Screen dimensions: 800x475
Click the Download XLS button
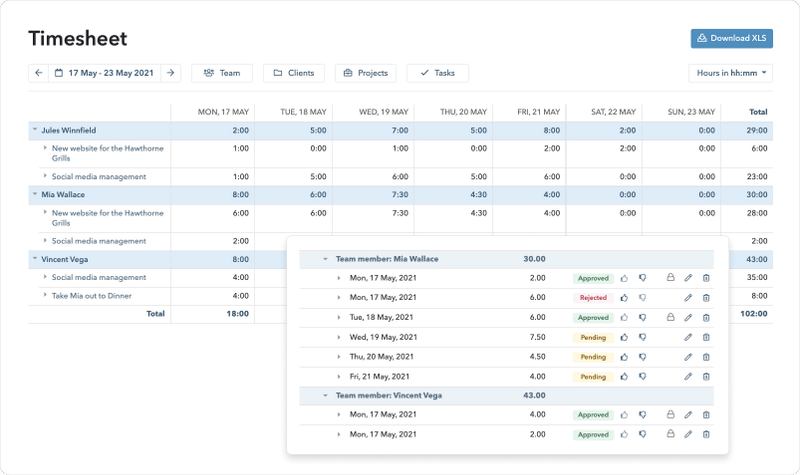pyautogui.click(x=731, y=38)
